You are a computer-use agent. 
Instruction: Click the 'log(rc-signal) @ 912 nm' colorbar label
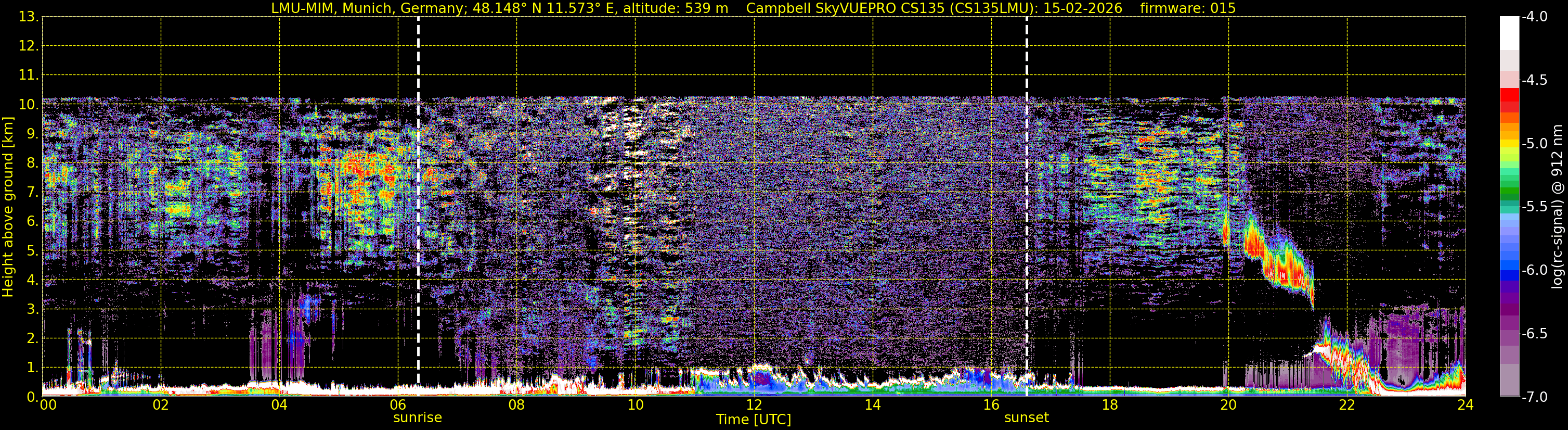pyautogui.click(x=1558, y=207)
